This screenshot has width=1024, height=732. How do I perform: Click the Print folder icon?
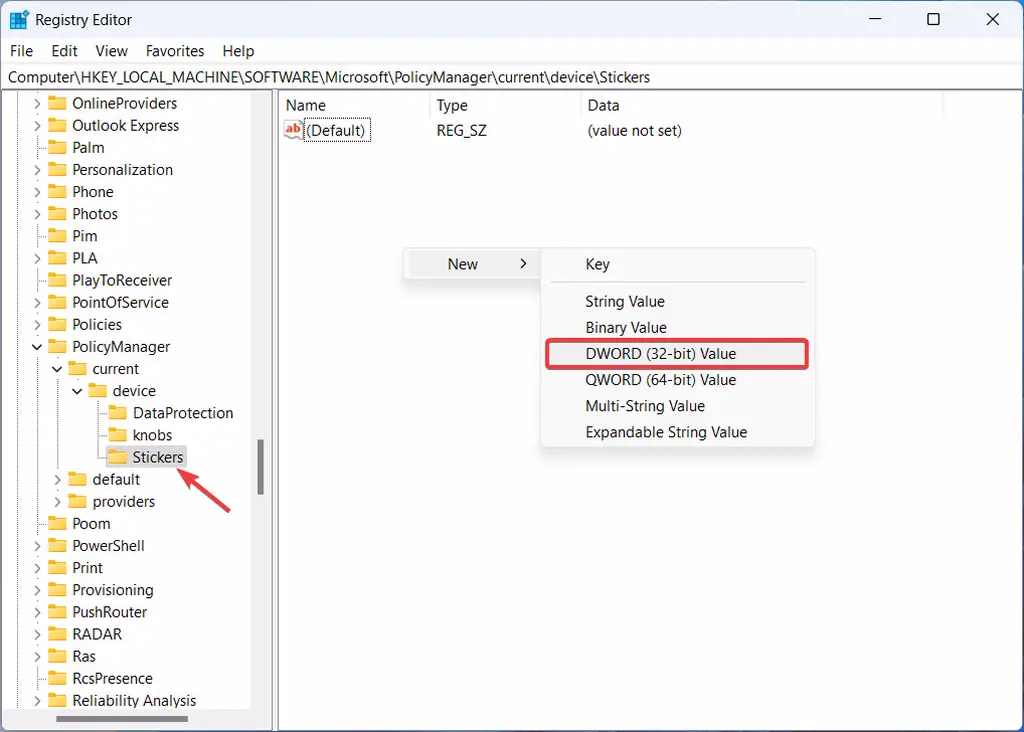pyautogui.click(x=57, y=568)
